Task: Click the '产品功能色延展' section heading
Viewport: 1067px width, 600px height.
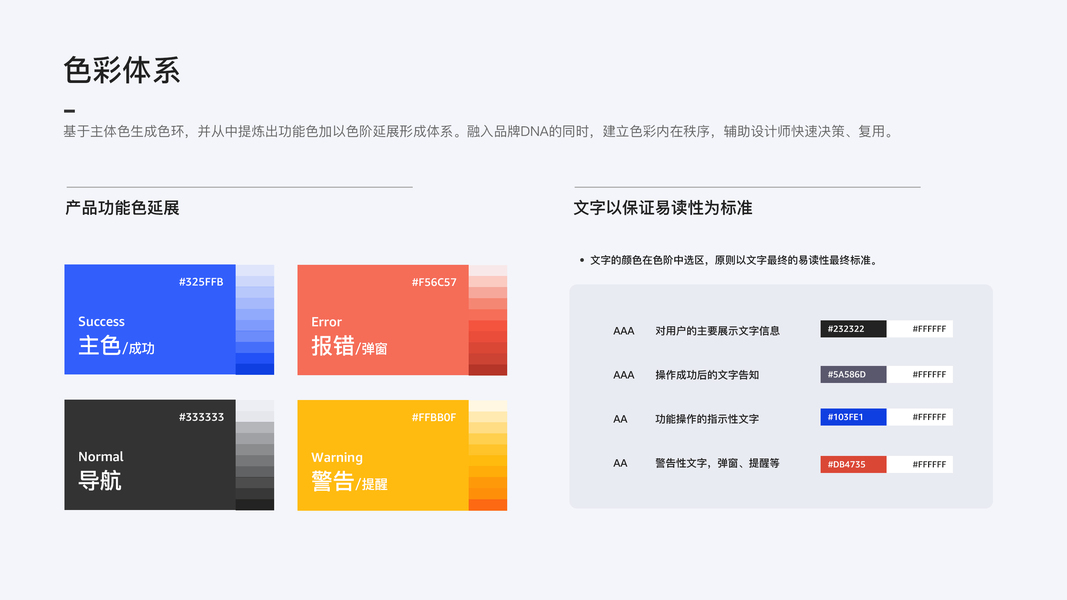Action: click(122, 208)
